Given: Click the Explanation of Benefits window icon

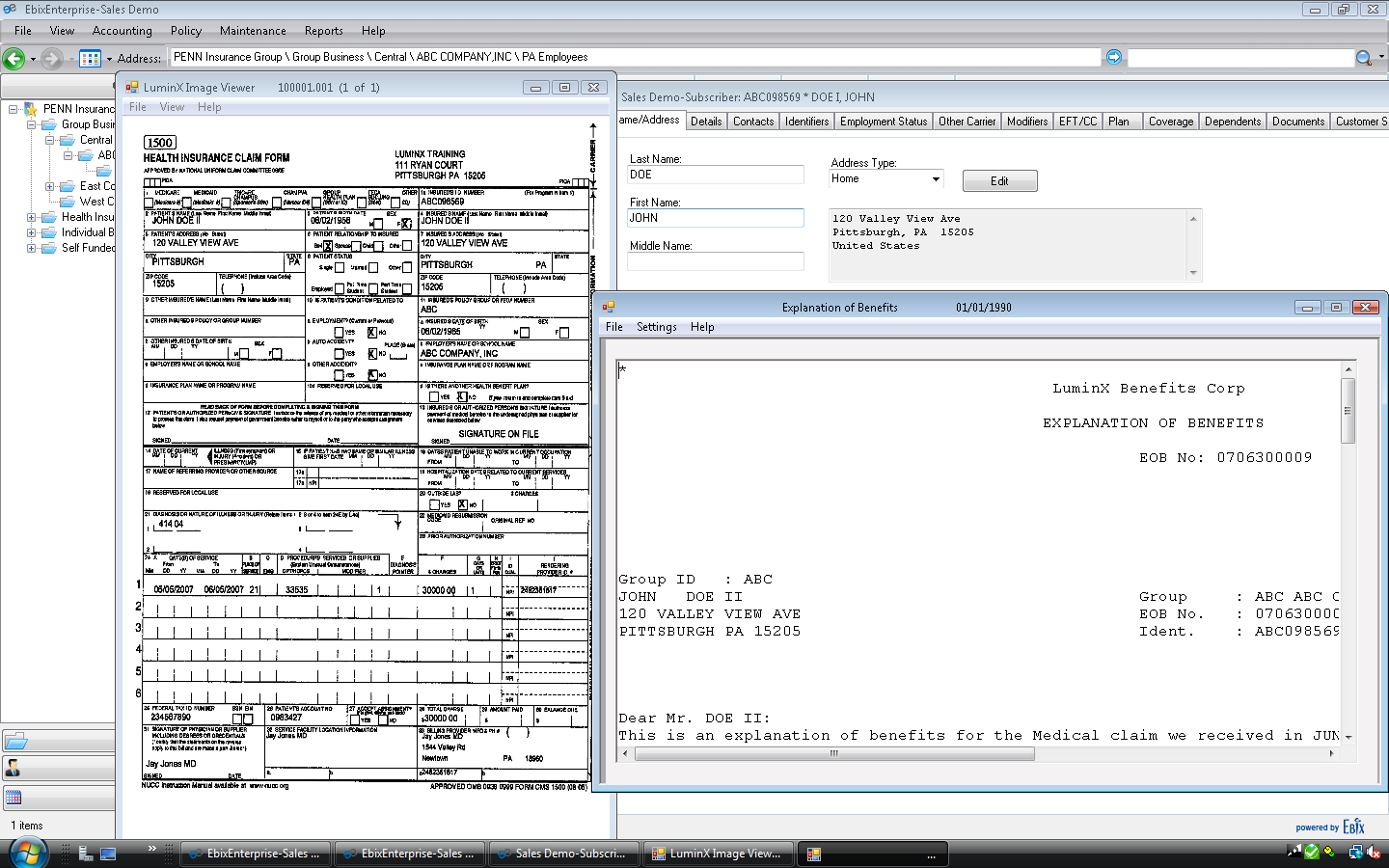Looking at the screenshot, I should click(609, 307).
